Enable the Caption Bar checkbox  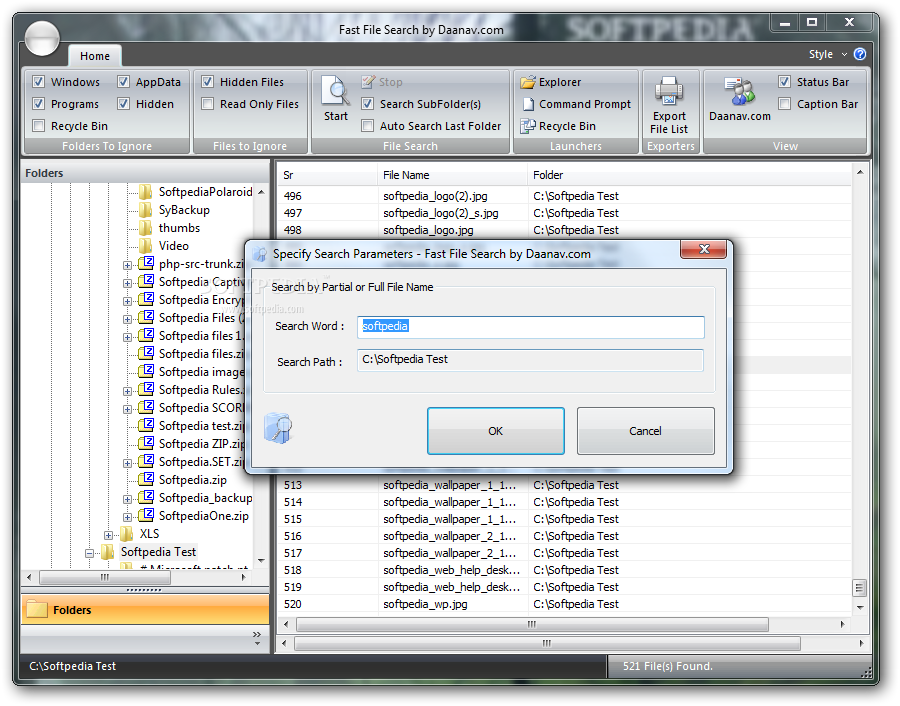(785, 104)
